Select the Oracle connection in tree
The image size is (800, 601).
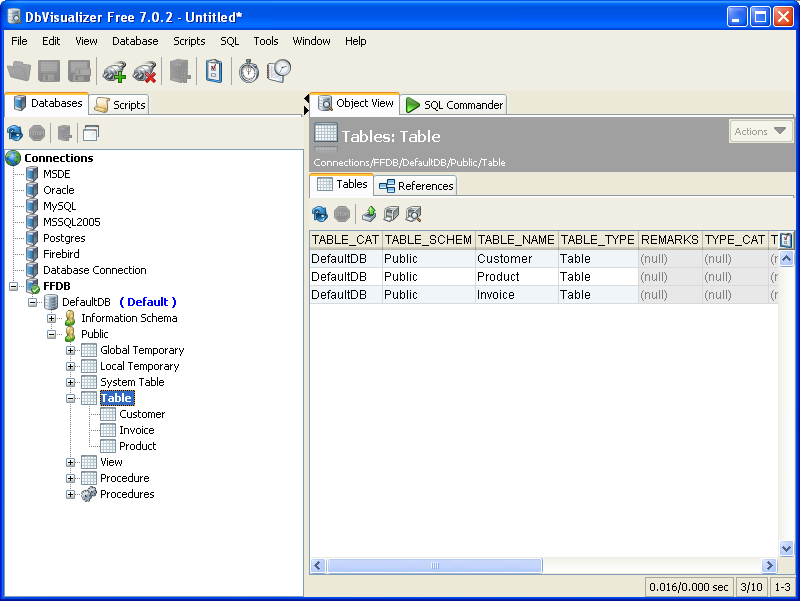[x=59, y=190]
